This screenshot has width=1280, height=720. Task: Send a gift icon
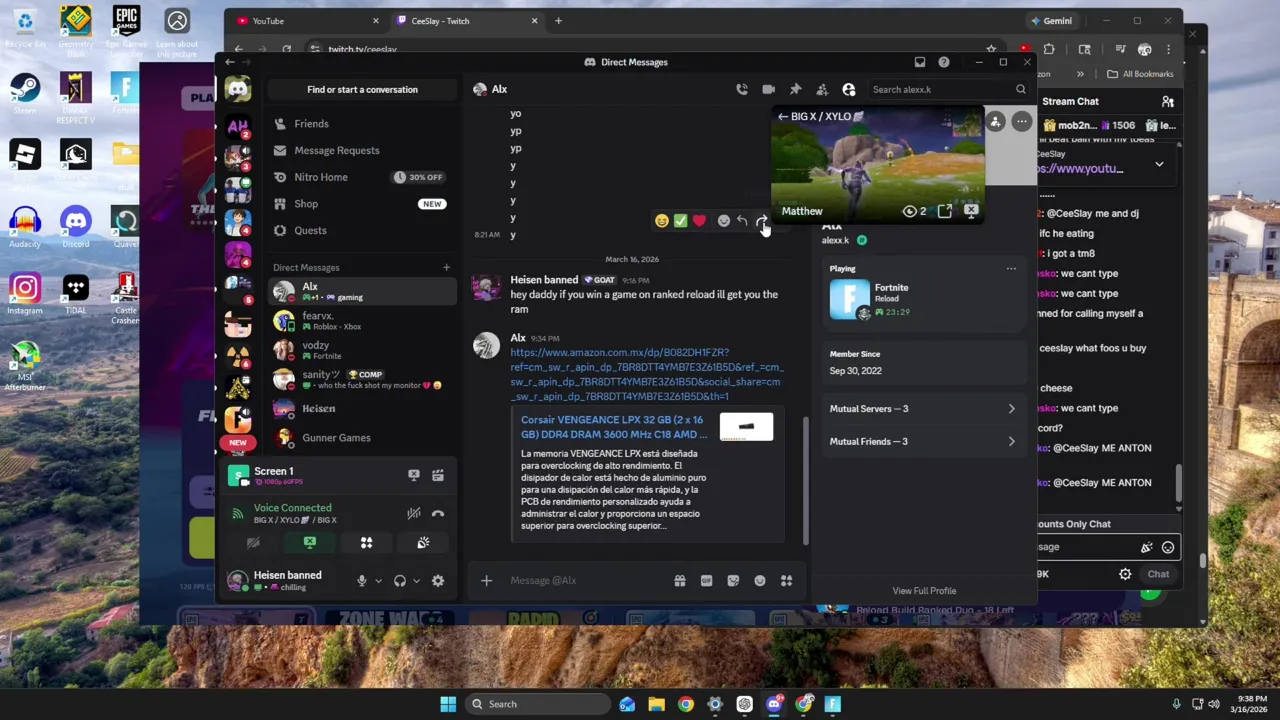[x=680, y=580]
